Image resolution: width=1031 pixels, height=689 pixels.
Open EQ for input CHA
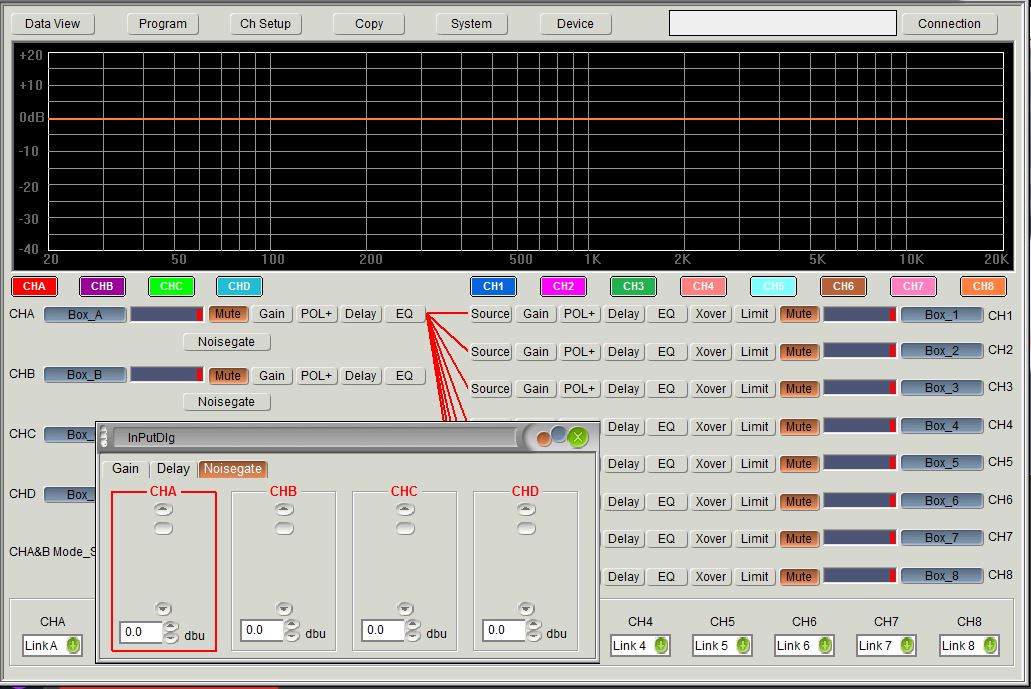pyautogui.click(x=404, y=314)
